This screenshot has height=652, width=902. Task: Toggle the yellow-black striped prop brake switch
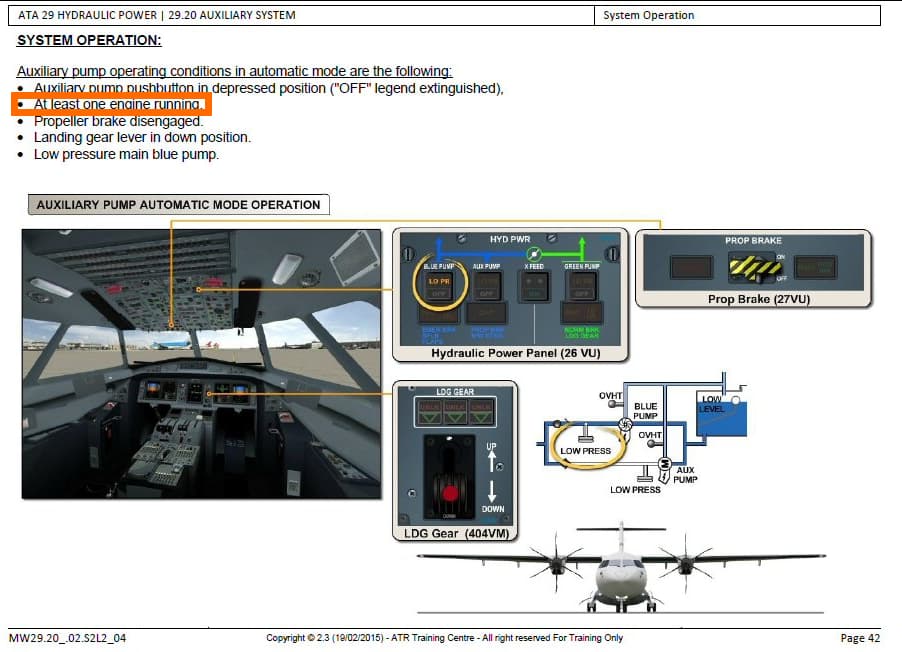pos(755,268)
